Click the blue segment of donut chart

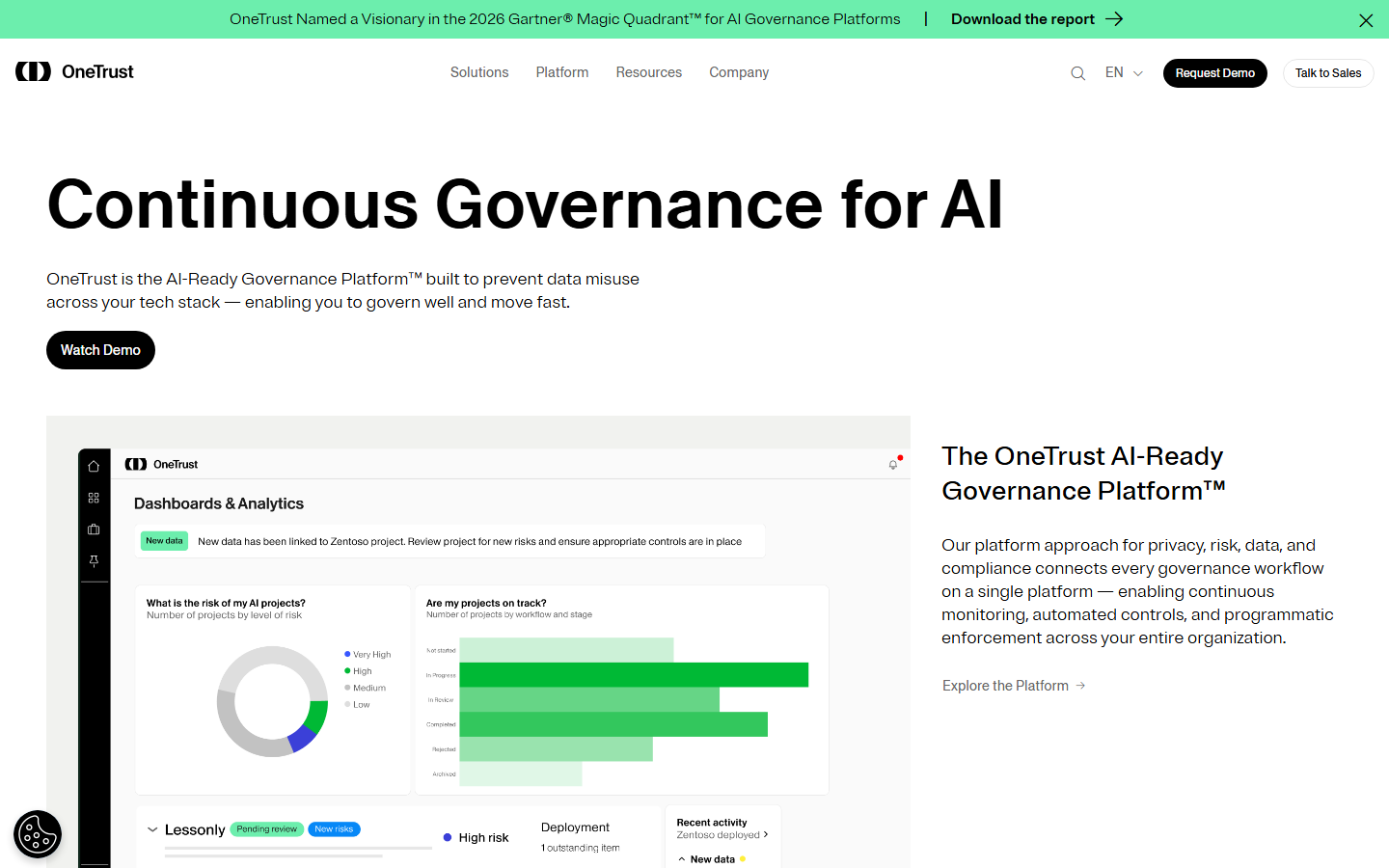tap(301, 739)
